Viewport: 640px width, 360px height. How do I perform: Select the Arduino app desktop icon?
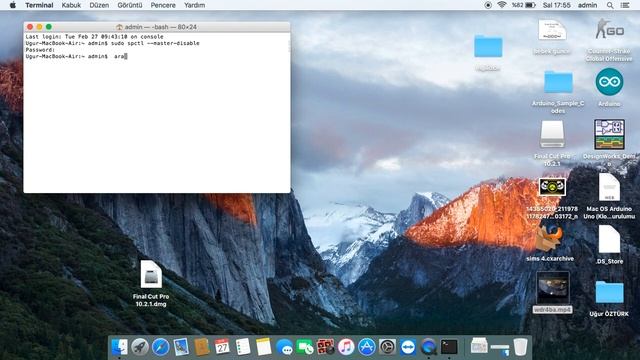[609, 82]
